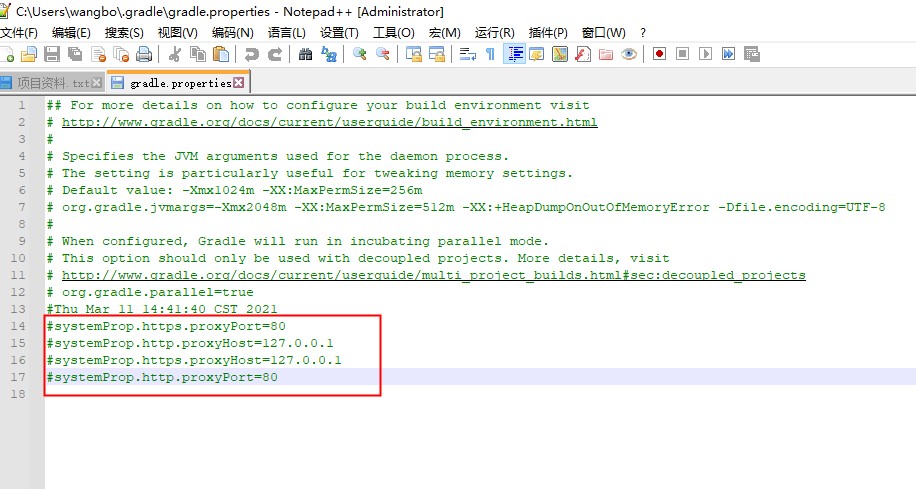Image resolution: width=916 pixels, height=489 pixels.
Task: Click the http.proxyPort=80 line
Action: coord(162,377)
